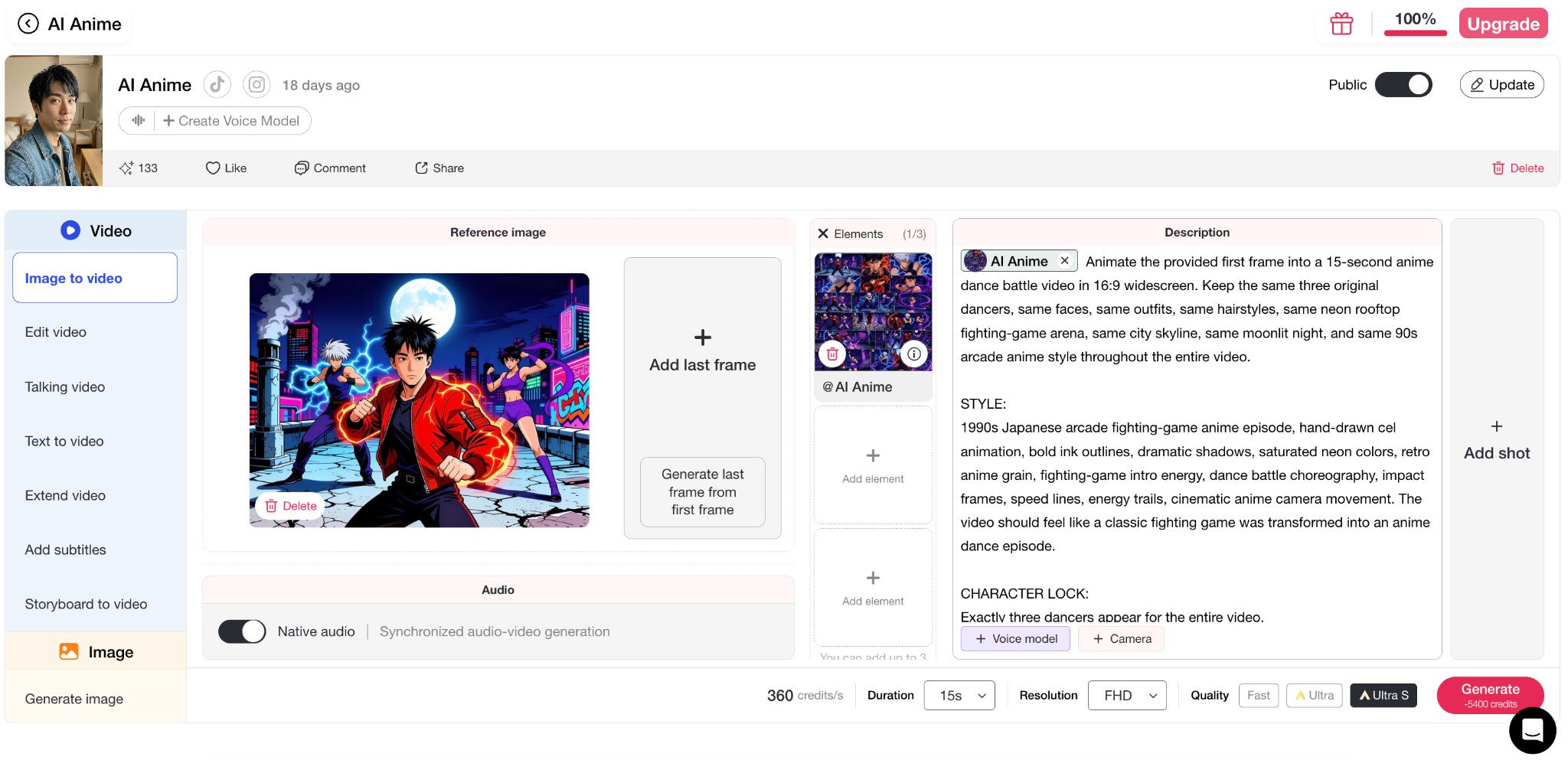1568x760 pixels.
Task: Click the reference image of three fighters
Action: click(420, 400)
